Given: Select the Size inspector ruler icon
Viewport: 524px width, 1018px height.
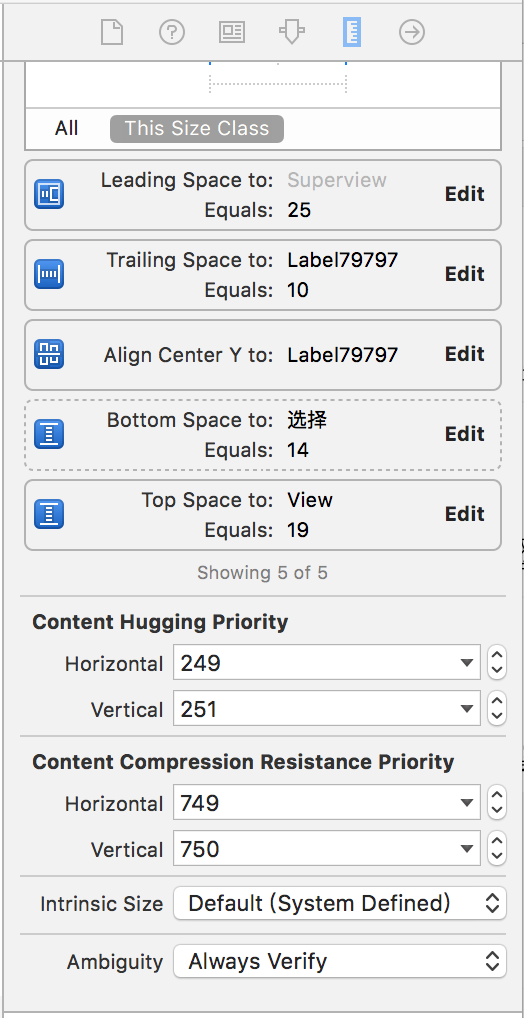Looking at the screenshot, I should (351, 32).
